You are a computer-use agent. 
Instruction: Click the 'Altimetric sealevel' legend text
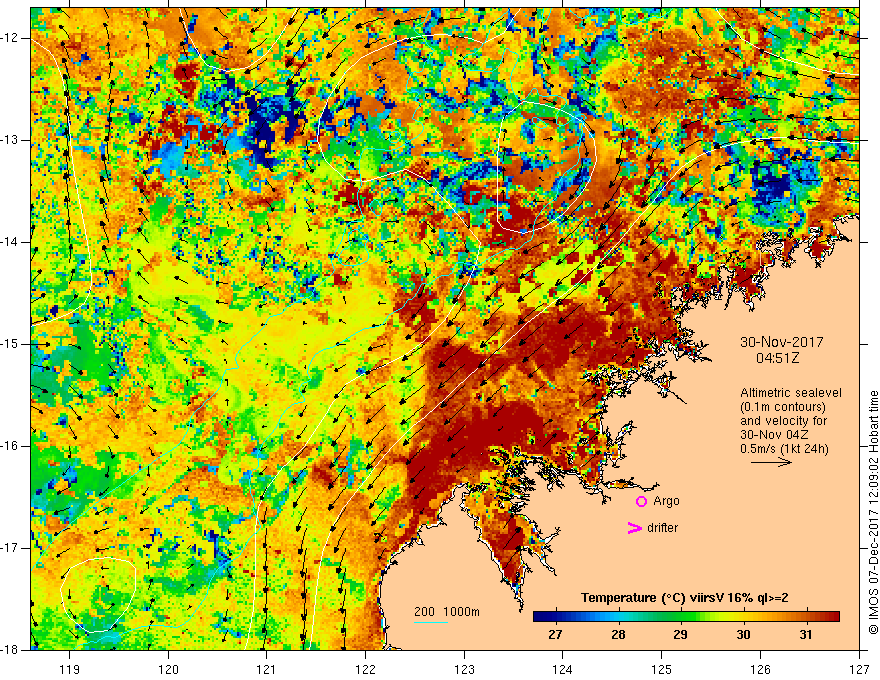pos(790,393)
